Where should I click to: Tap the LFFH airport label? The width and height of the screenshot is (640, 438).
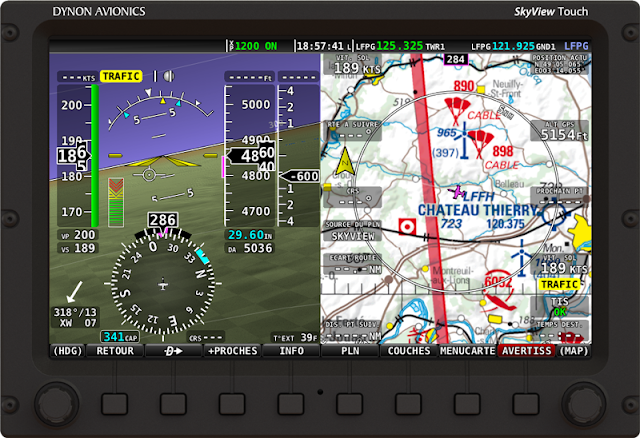[x=480, y=197]
